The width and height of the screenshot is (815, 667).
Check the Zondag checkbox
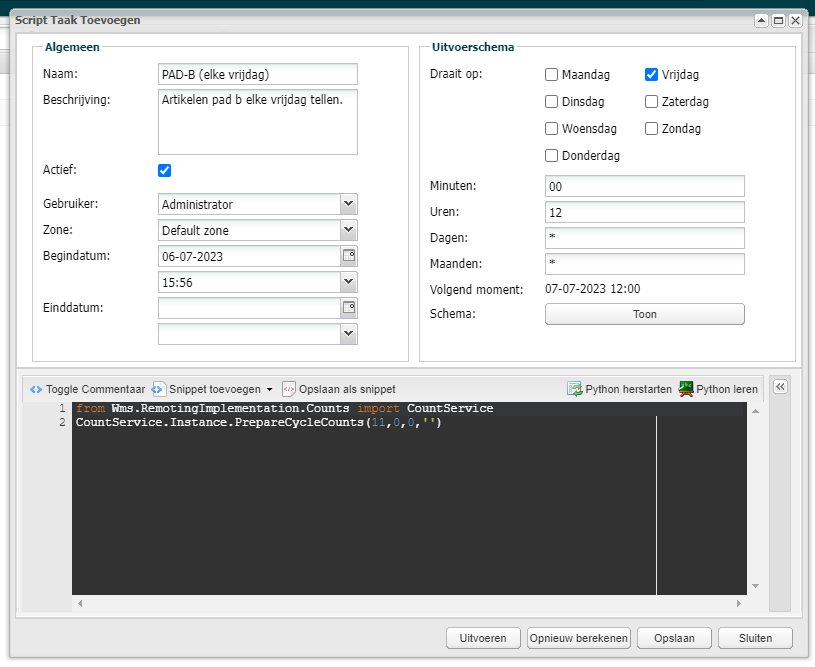pos(651,129)
